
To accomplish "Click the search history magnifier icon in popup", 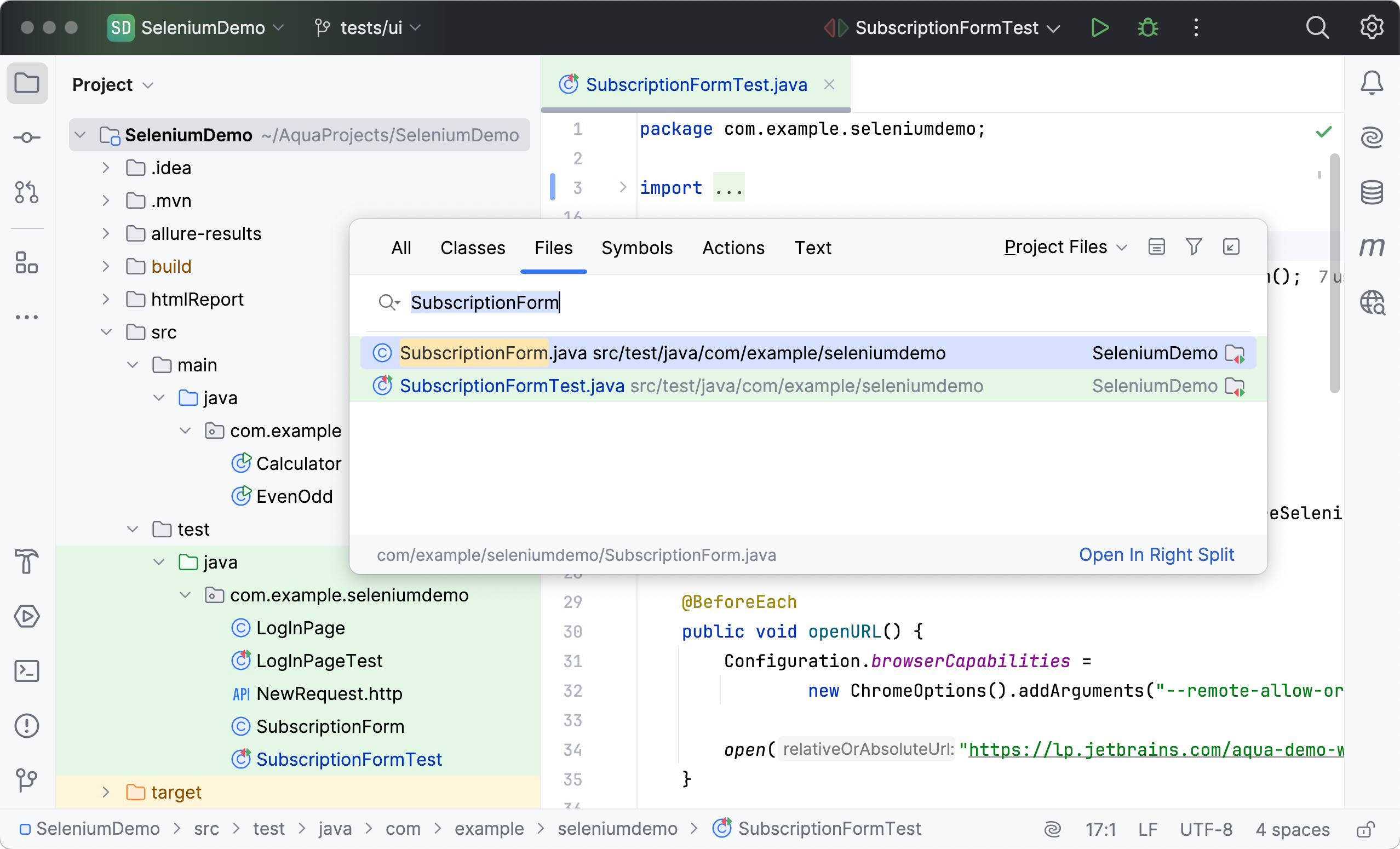I will click(389, 302).
